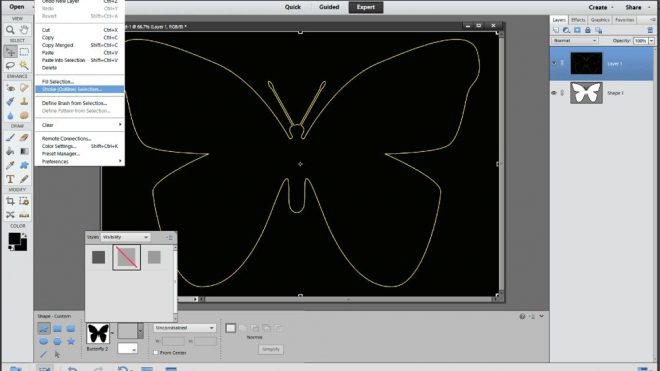660x371 pixels.
Task: Select the Recompose tool
Action: coord(24,201)
